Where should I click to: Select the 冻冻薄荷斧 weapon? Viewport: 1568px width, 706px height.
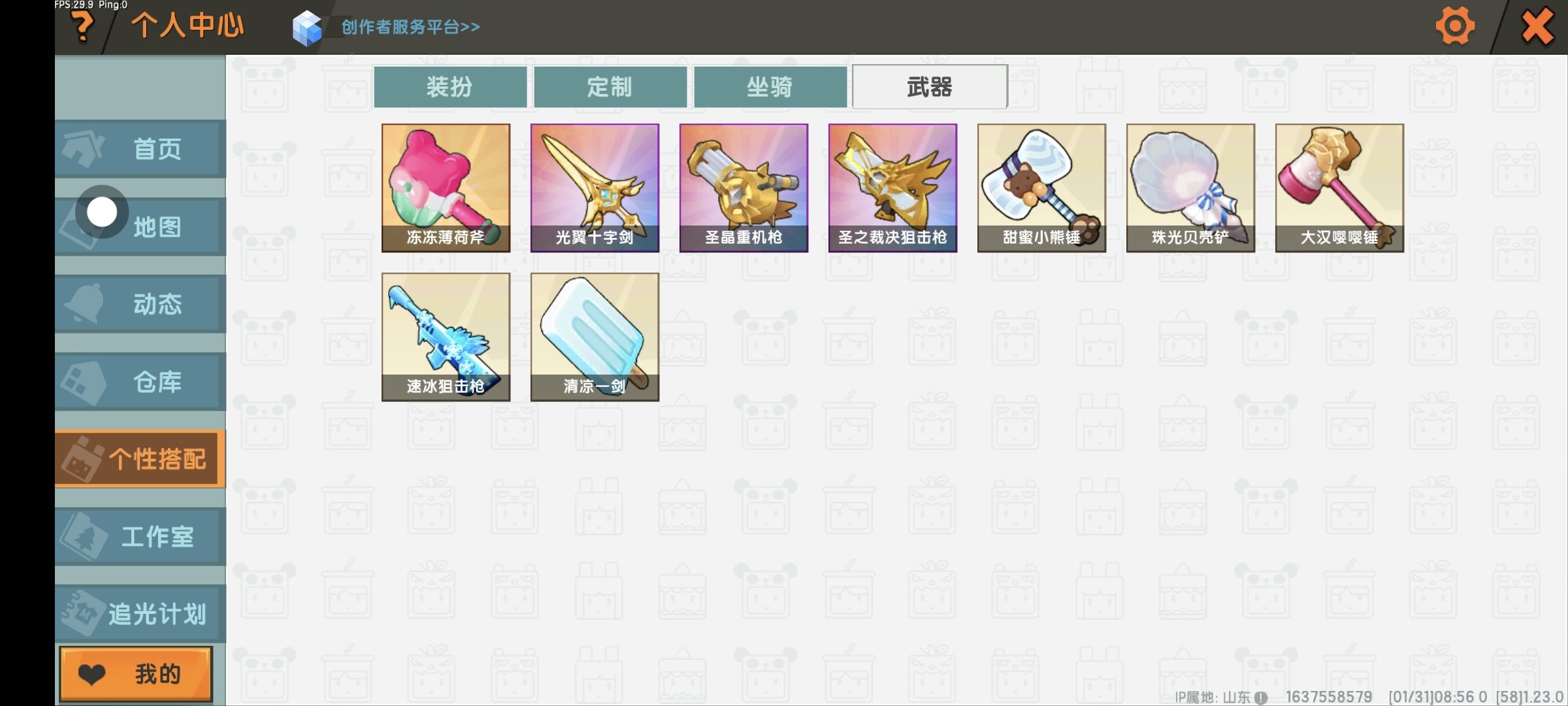click(x=446, y=188)
